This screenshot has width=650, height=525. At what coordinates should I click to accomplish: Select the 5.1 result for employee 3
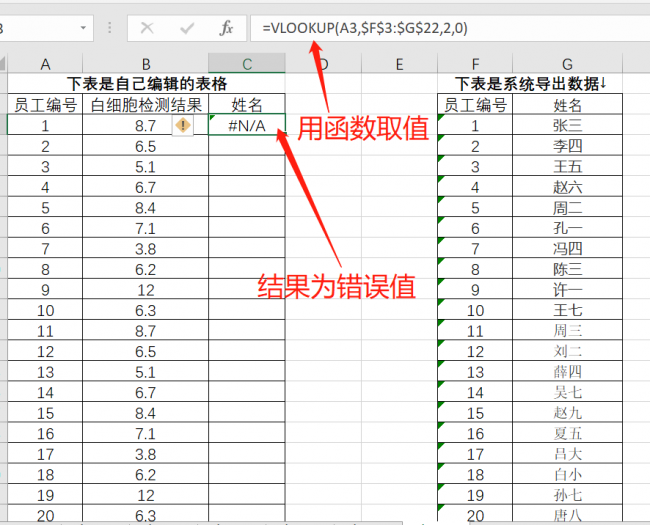pyautogui.click(x=146, y=166)
